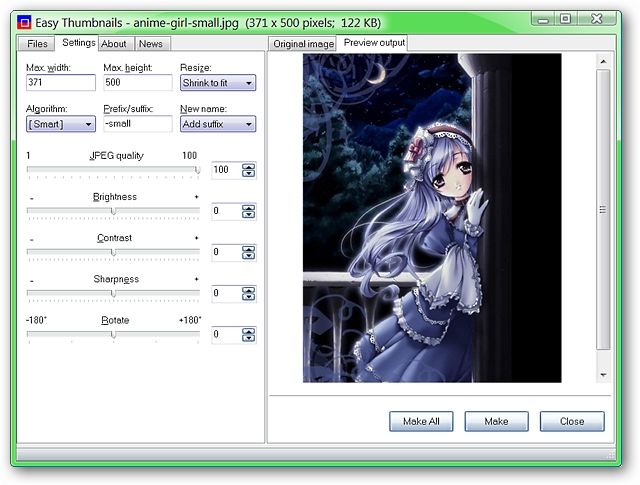
Task: Decrease JPEG quality with down spinner arrow
Action: pyautogui.click(x=249, y=174)
